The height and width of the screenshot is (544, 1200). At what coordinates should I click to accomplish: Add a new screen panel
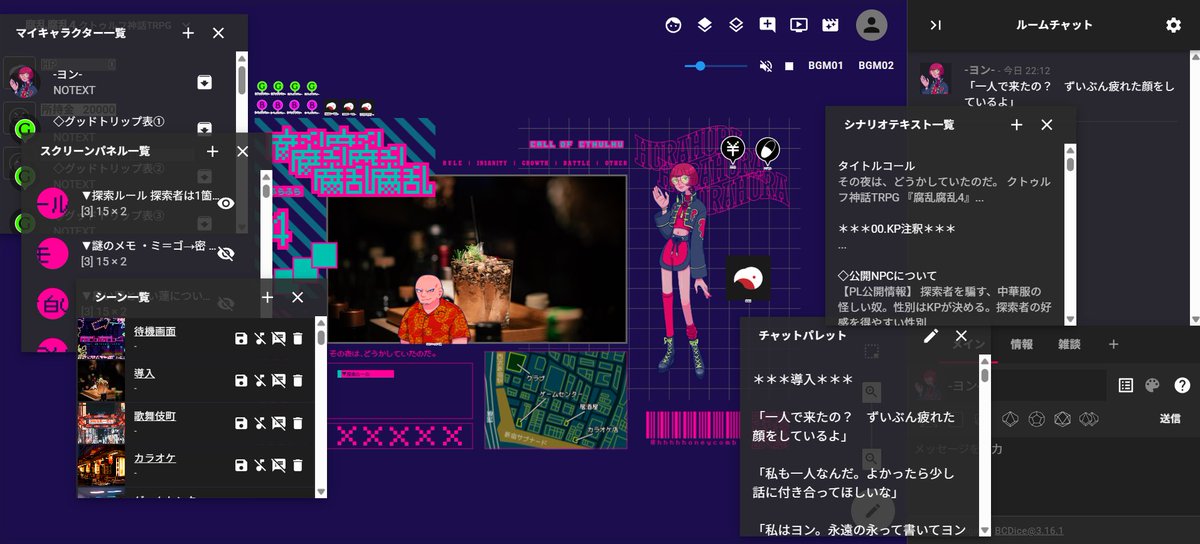click(212, 151)
